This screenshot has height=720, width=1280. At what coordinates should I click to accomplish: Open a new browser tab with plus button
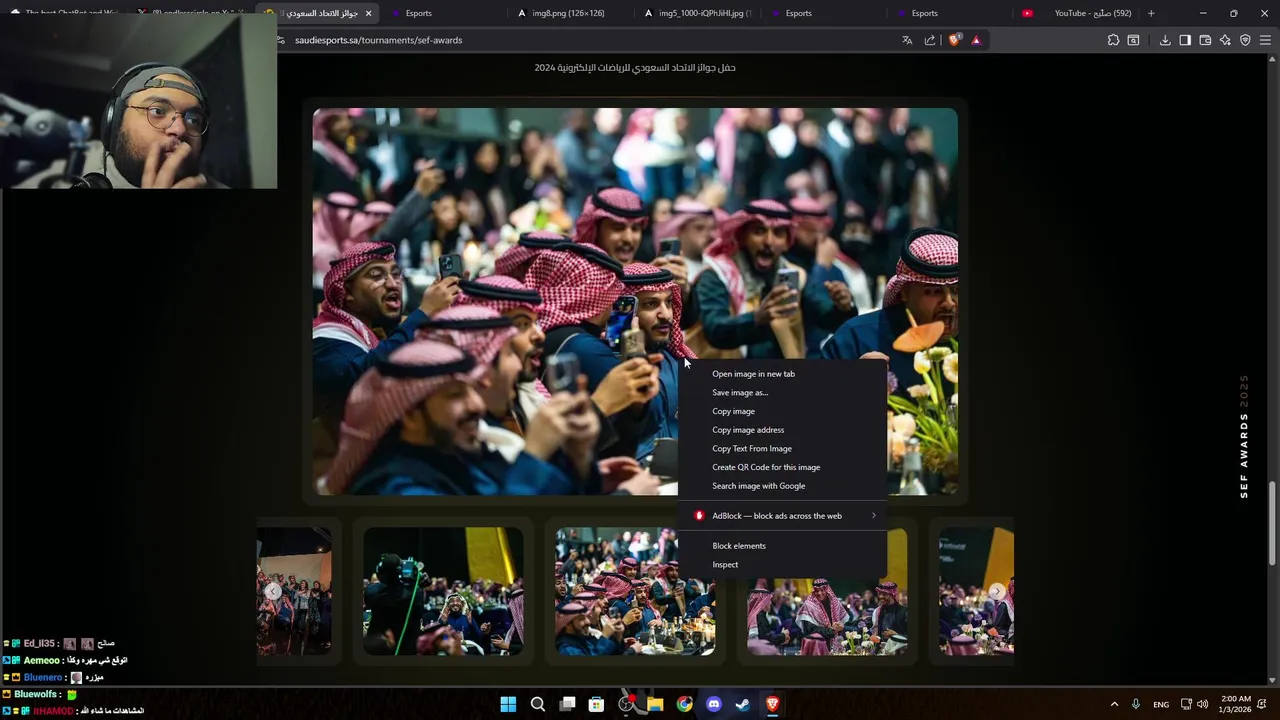(1151, 13)
